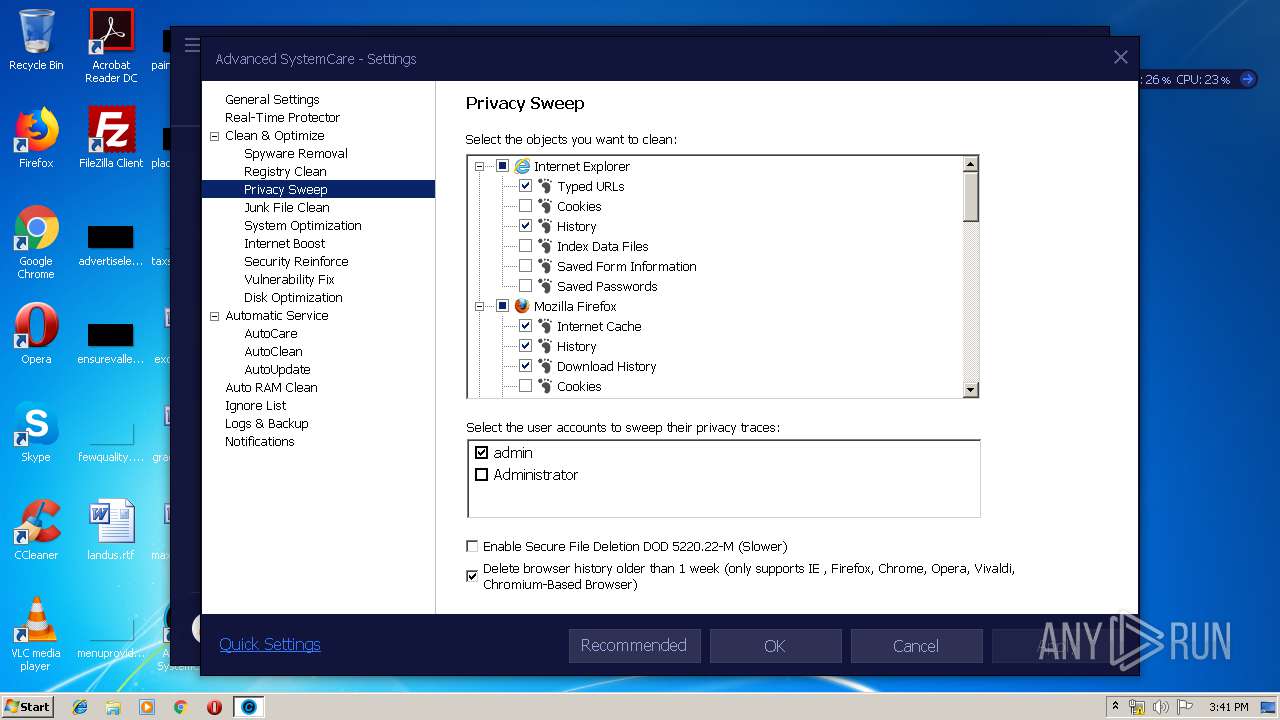
Task: Open the Start menu
Action: coord(27,707)
